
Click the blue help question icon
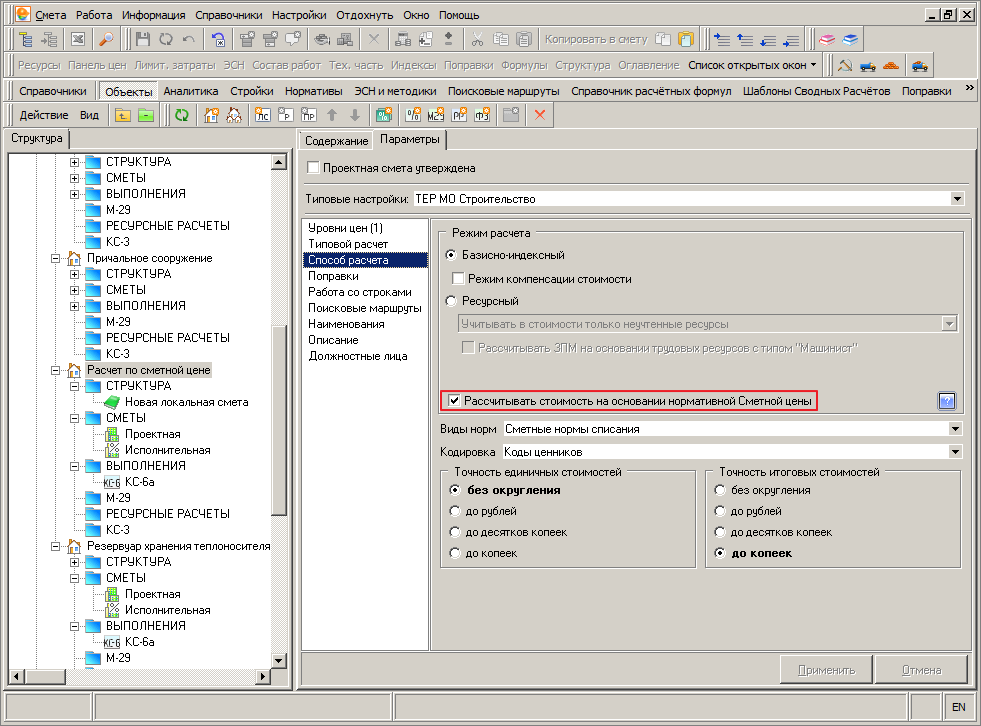[947, 401]
